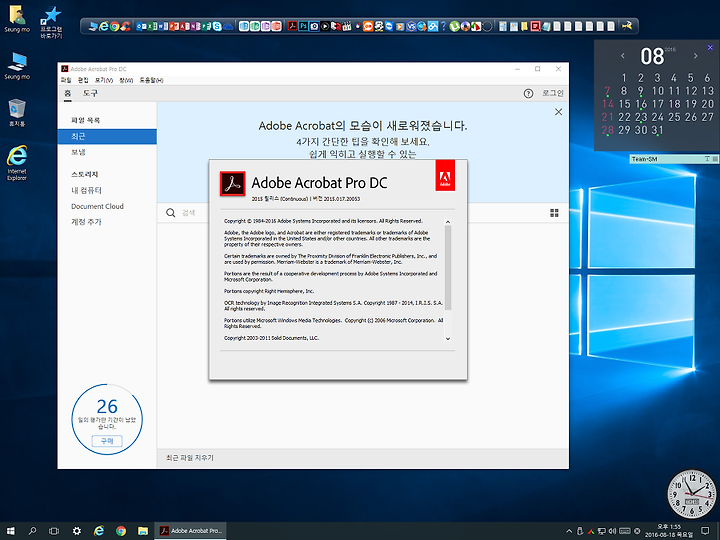The height and width of the screenshot is (540, 720).
Task: Click the Acrobat icon in the About dialog
Action: coord(232,184)
